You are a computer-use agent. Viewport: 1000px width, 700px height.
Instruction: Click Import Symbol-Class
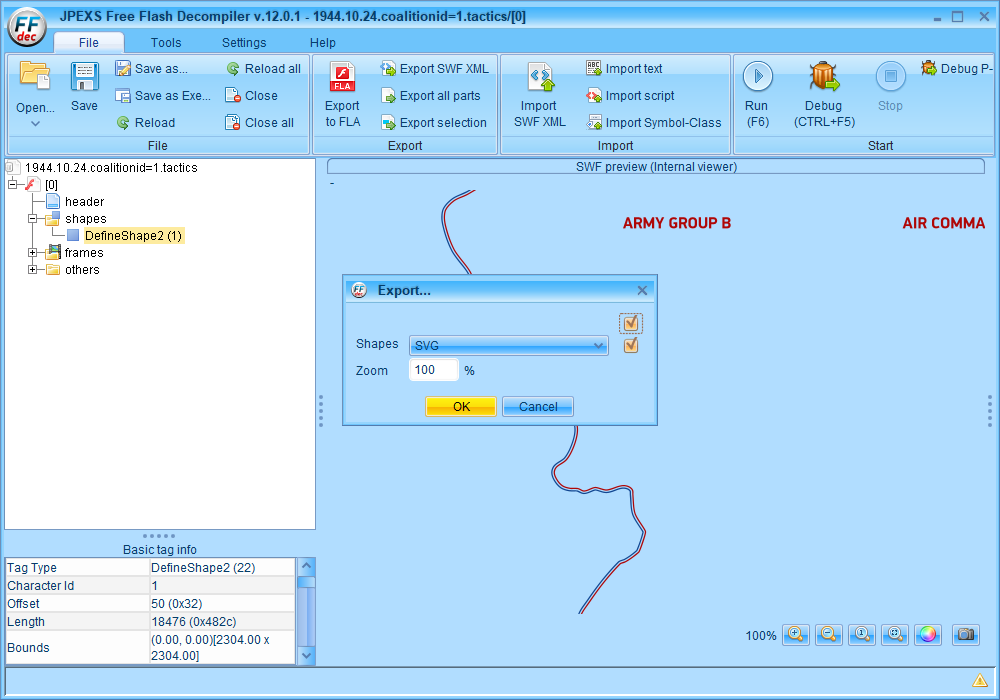[654, 122]
